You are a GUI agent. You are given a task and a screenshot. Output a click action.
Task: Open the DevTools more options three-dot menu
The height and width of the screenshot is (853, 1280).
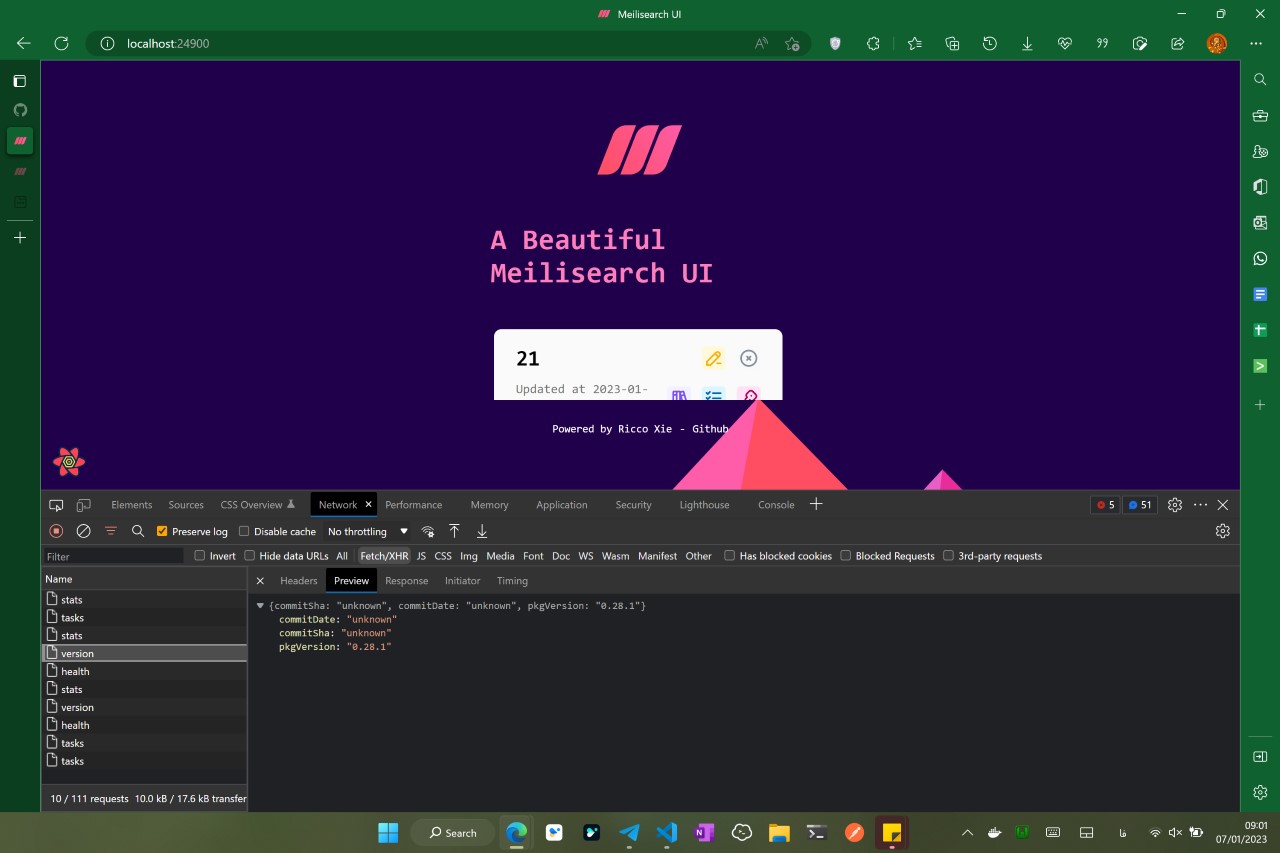[x=1200, y=505]
